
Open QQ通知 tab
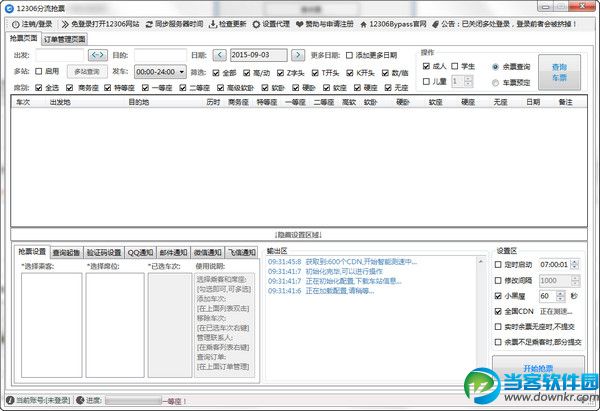[x=140, y=253]
